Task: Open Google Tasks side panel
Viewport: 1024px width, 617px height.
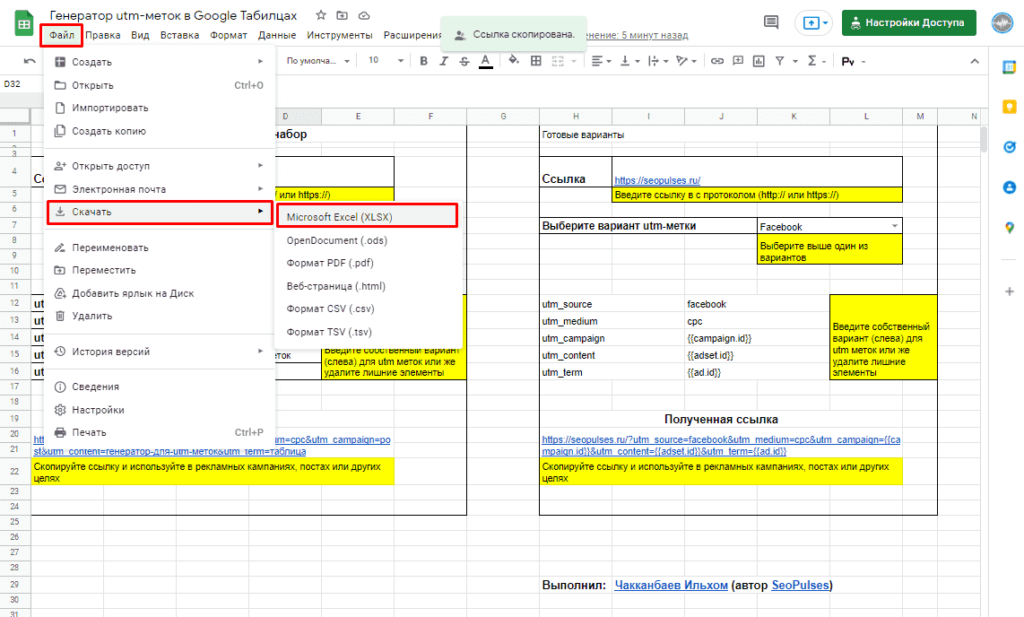Action: click(1009, 147)
